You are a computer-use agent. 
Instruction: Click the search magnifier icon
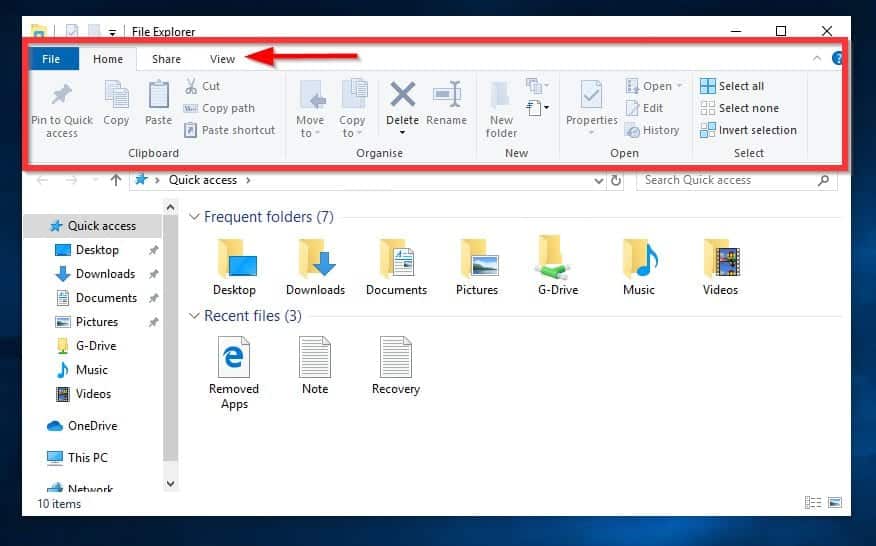823,180
